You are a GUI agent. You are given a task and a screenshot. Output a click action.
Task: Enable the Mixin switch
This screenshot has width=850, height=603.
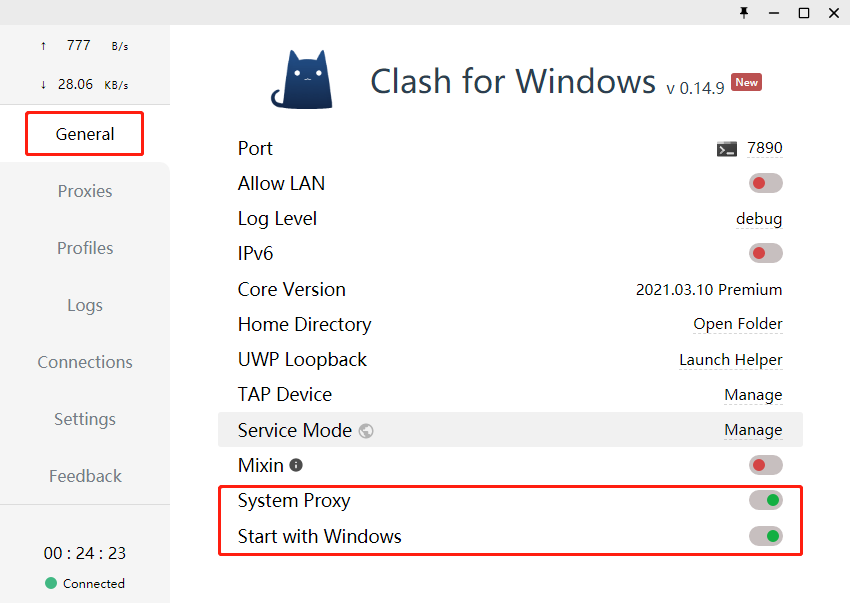tap(766, 465)
